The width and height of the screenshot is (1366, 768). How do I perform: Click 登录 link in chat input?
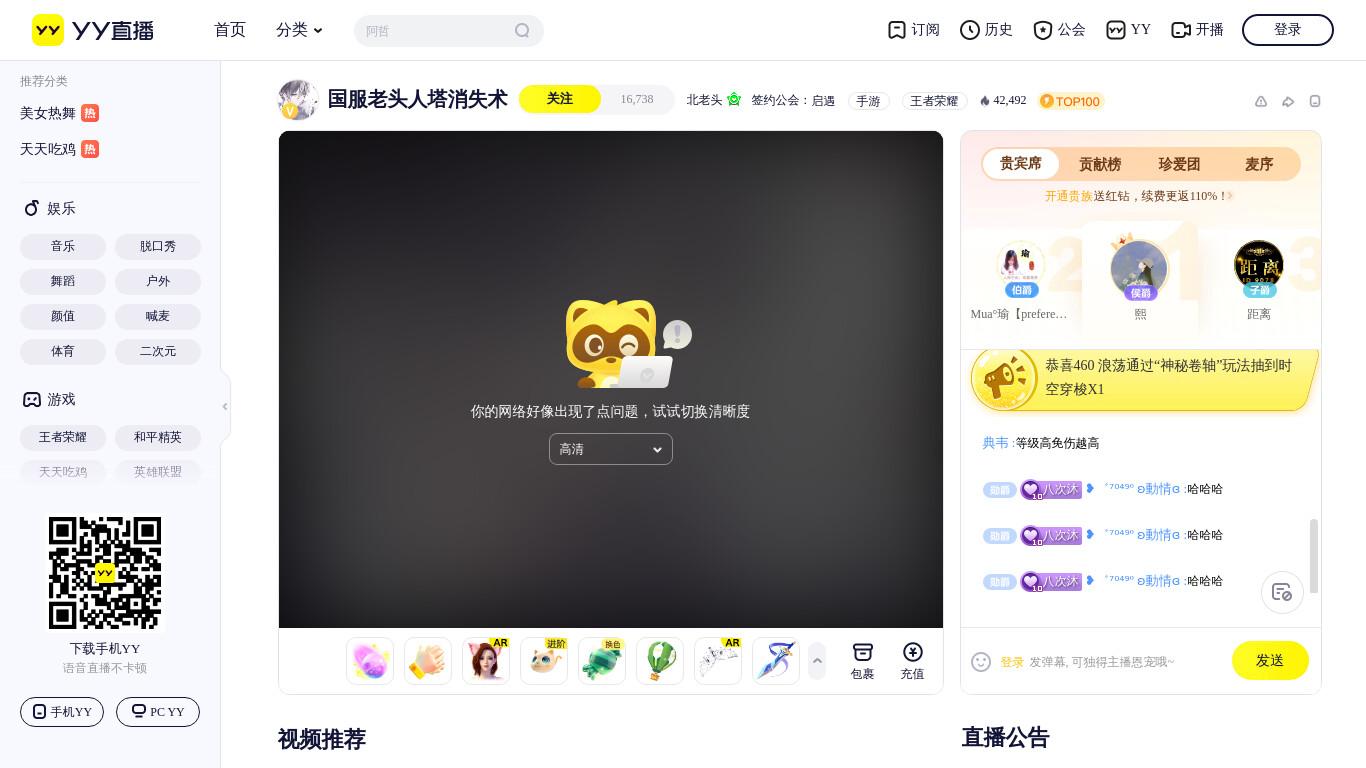coord(1012,662)
